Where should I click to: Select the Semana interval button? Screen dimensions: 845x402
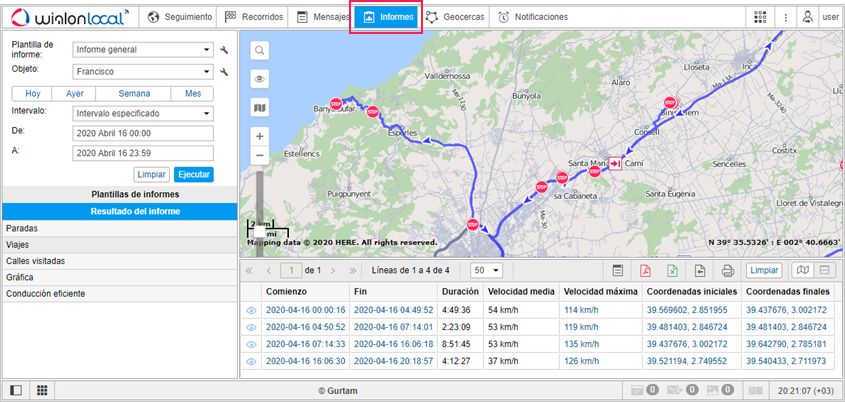coord(134,93)
